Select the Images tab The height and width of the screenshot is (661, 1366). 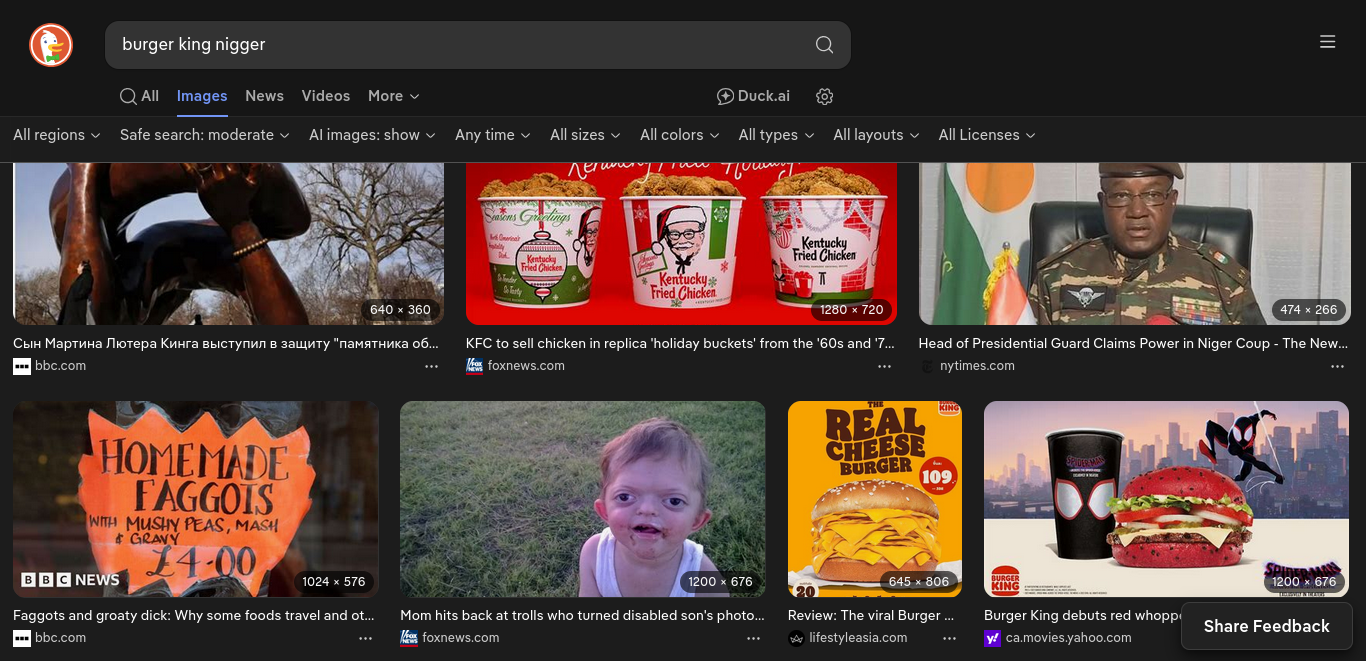(202, 96)
